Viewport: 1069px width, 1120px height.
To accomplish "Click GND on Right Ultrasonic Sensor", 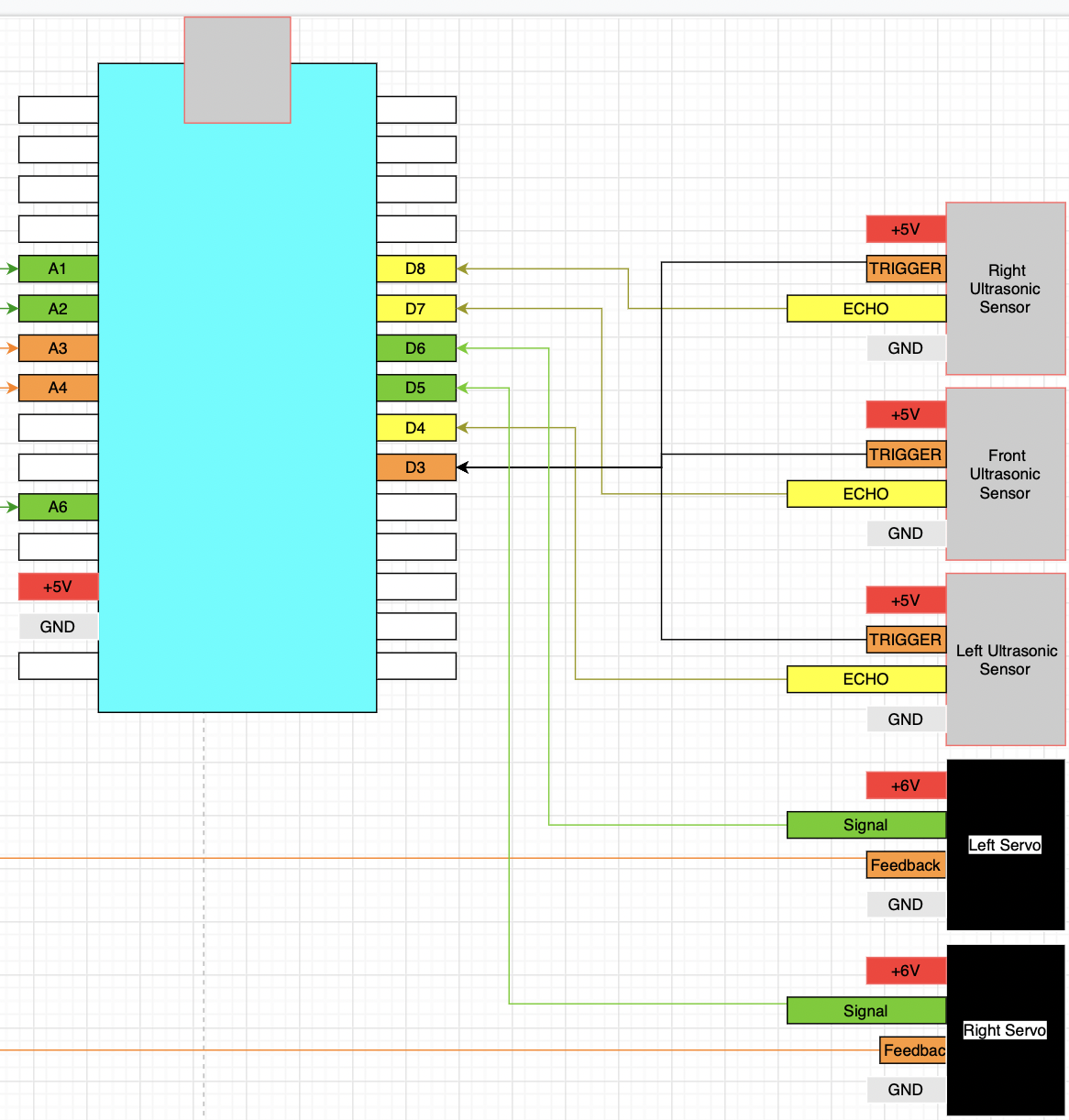I will point(906,348).
